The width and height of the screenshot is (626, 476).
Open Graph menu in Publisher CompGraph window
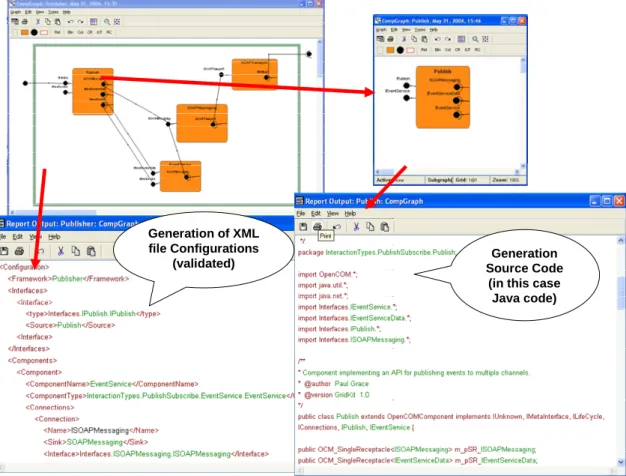coord(16,12)
